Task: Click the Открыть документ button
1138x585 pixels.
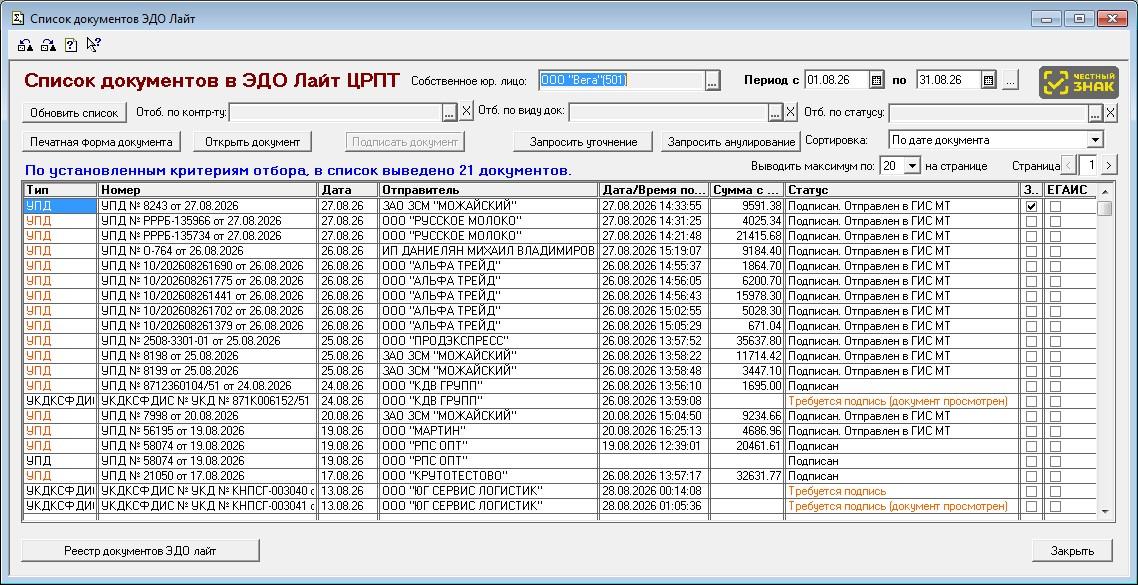Action: 252,142
